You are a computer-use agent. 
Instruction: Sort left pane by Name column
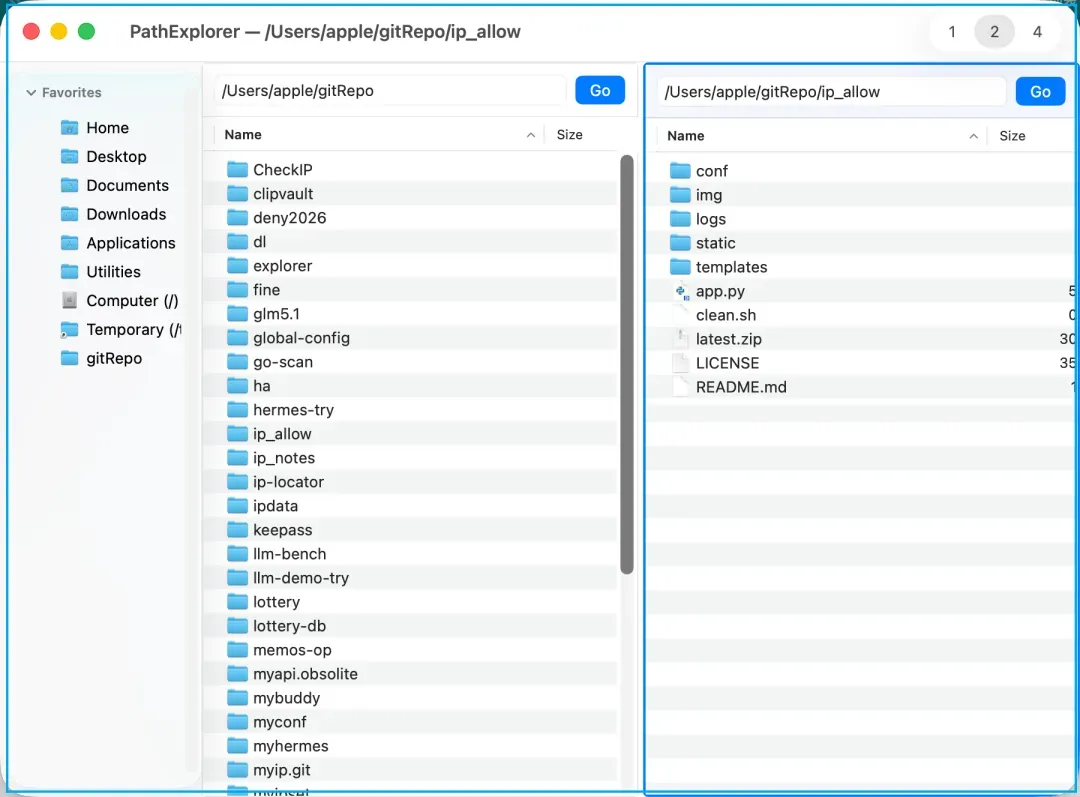coord(379,134)
